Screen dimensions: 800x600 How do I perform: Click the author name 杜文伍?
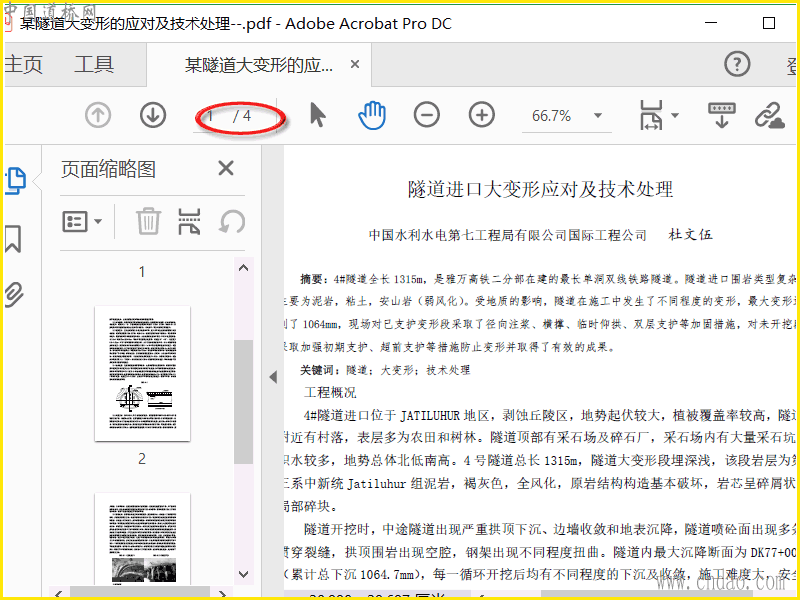[690, 235]
